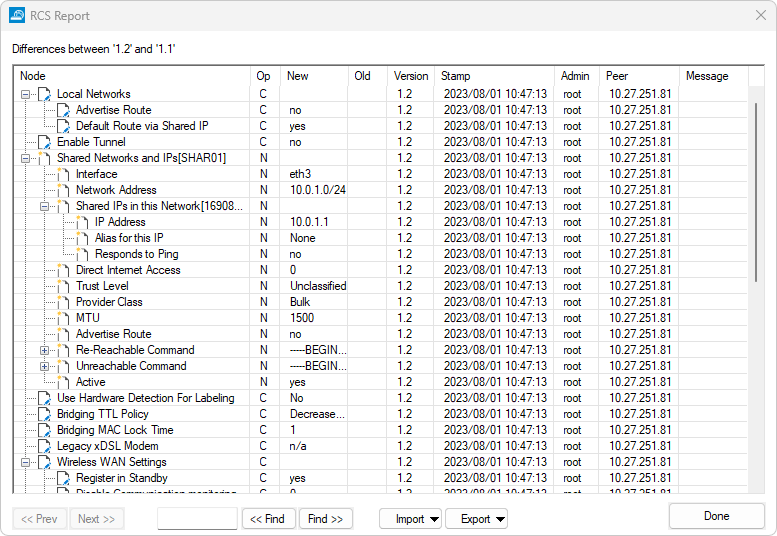Click the Message column header
This screenshot has width=777, height=536.
[x=714, y=76]
